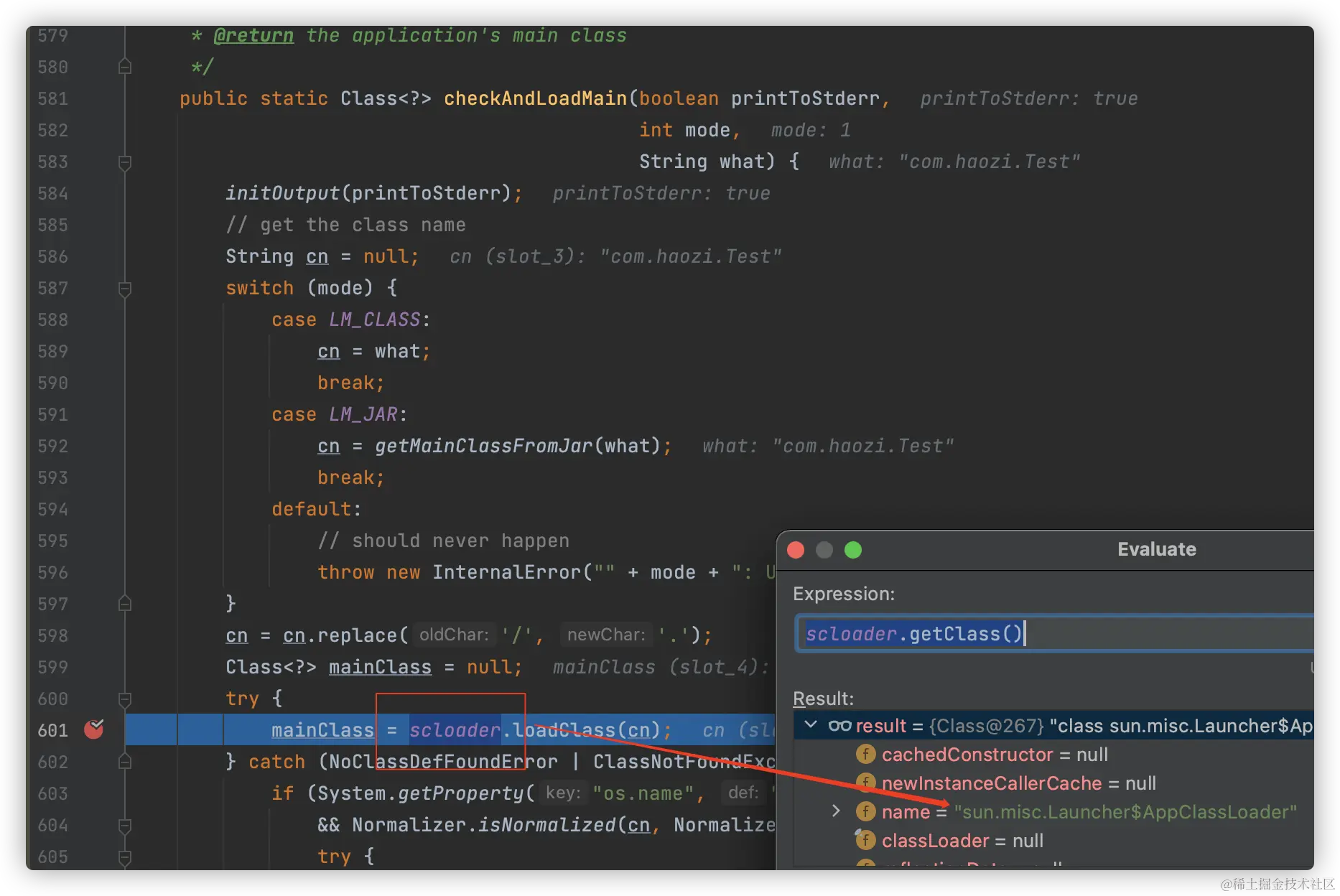Fold the switch block at line 587
The image size is (1340, 896).
pos(124,289)
